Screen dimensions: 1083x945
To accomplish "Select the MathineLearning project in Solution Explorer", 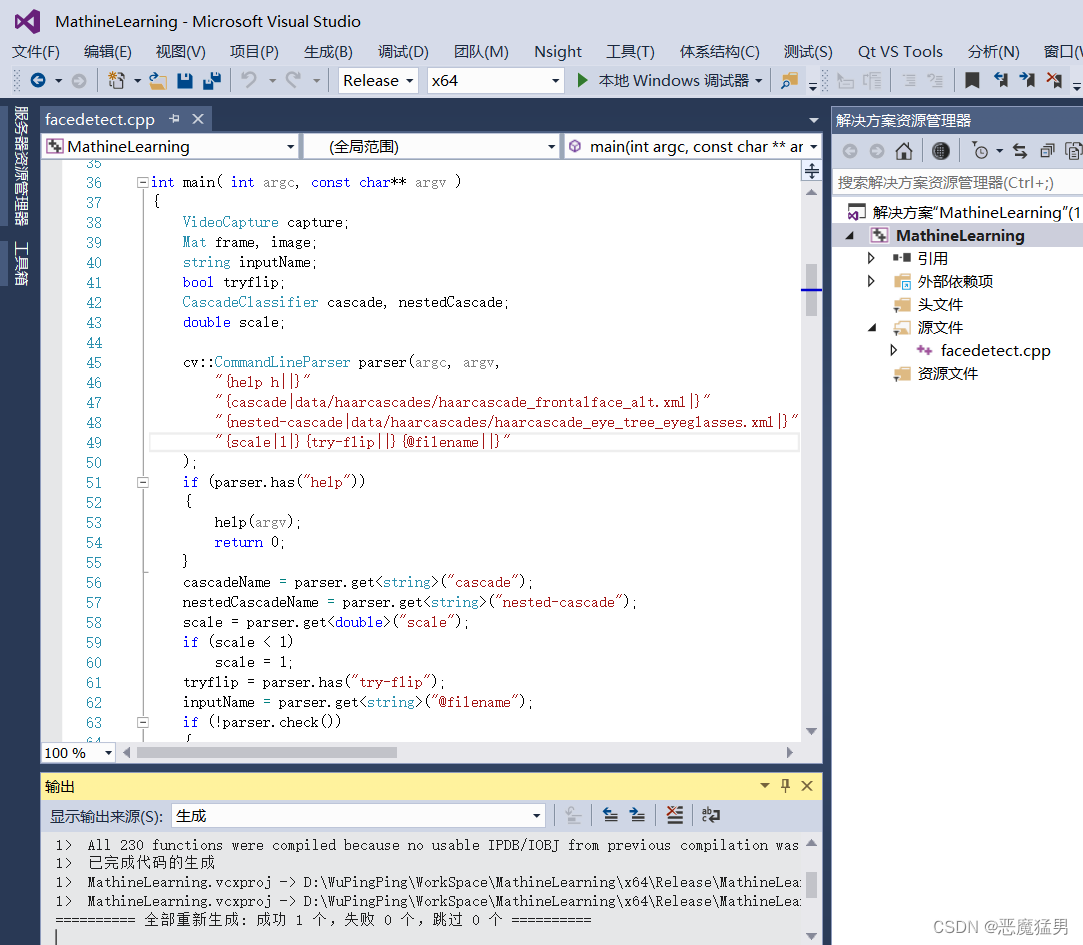I will [x=959, y=235].
